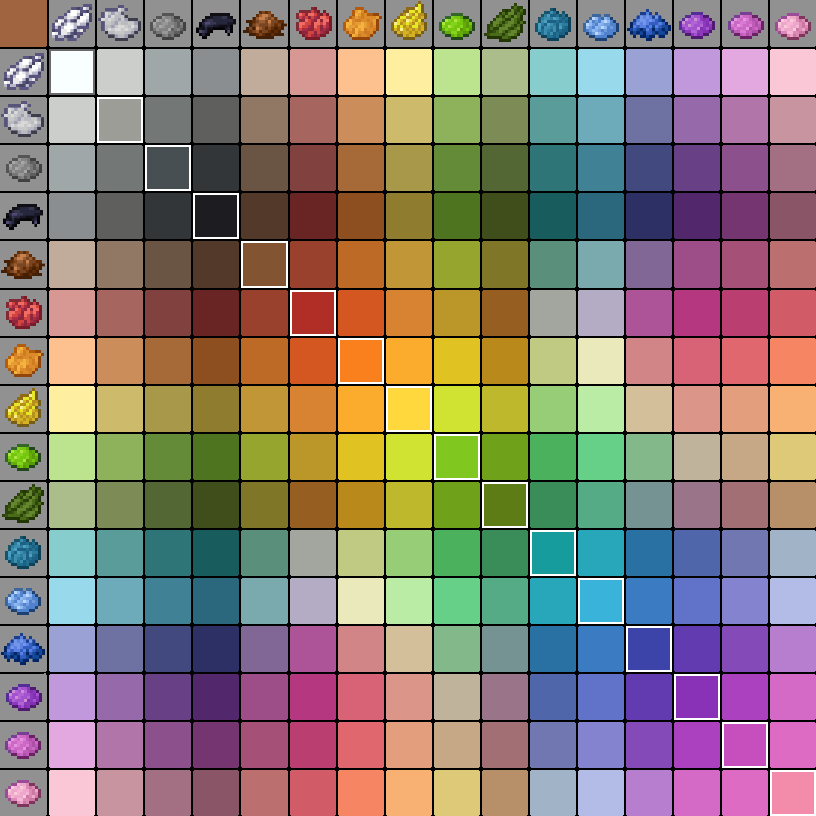
Task: Click the dark green cactus dye column header icon
Action: (x=505, y=23)
